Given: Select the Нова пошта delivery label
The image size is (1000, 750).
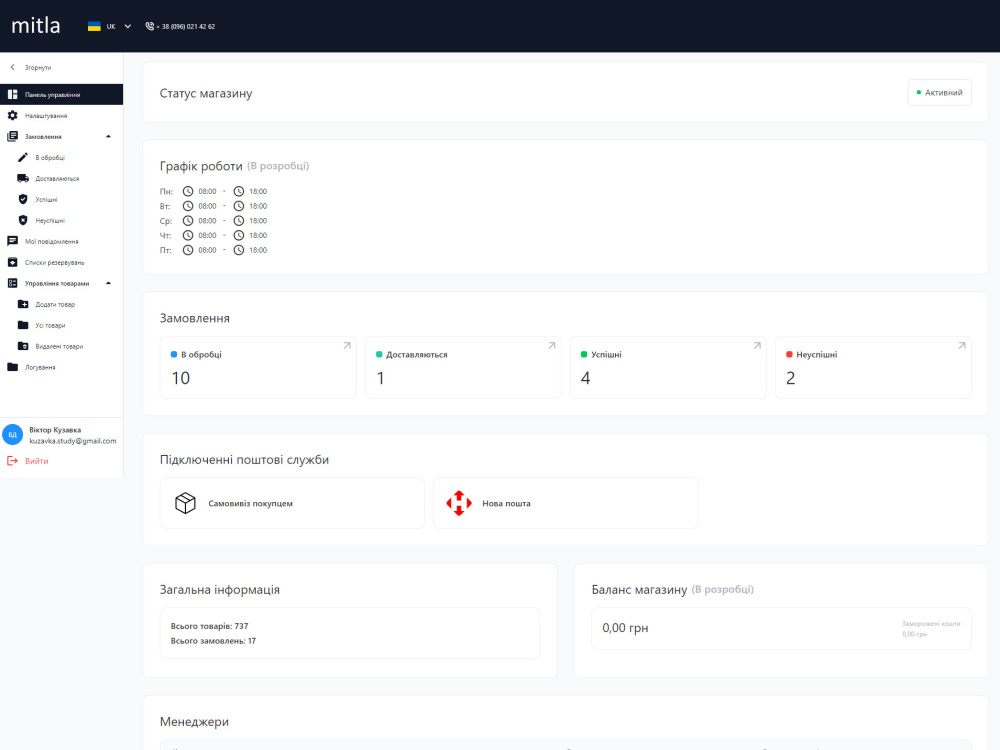Looking at the screenshot, I should click(506, 503).
